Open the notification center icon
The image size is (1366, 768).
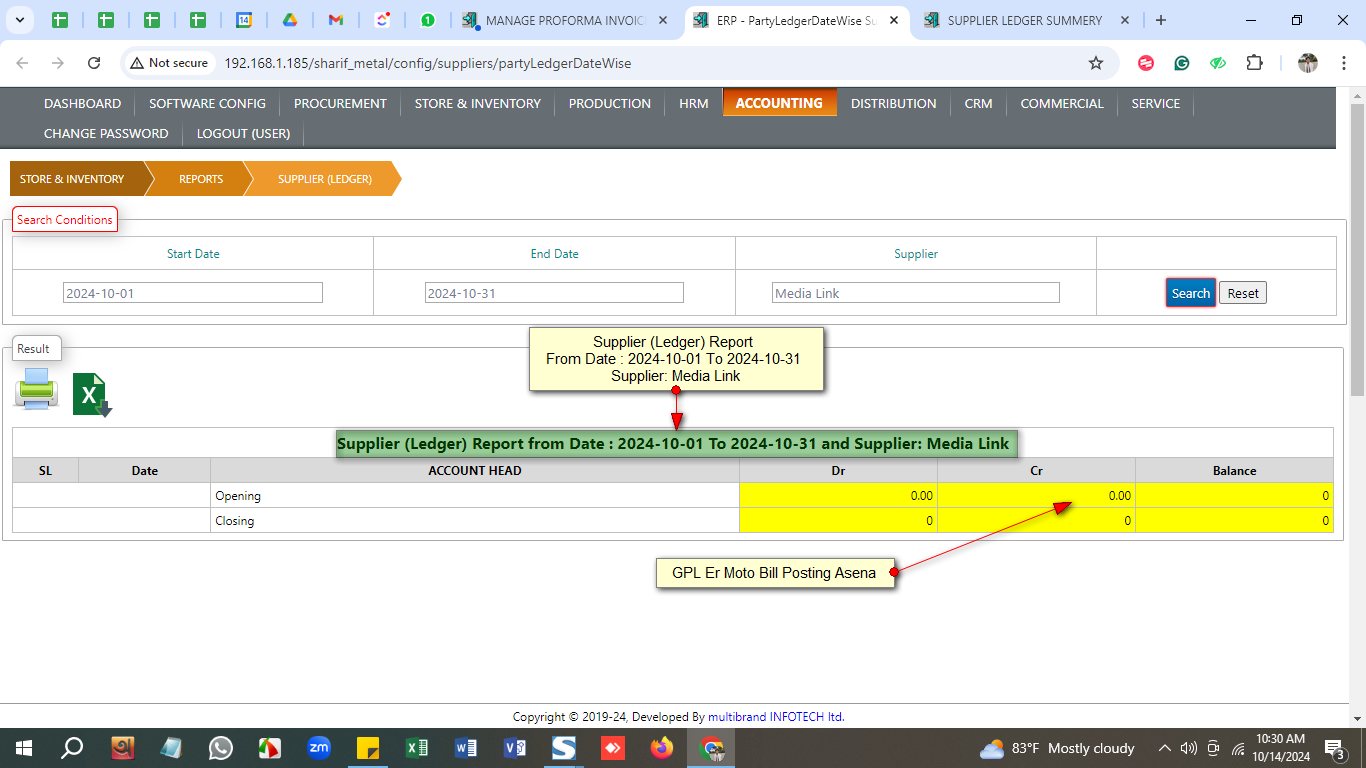1334,748
